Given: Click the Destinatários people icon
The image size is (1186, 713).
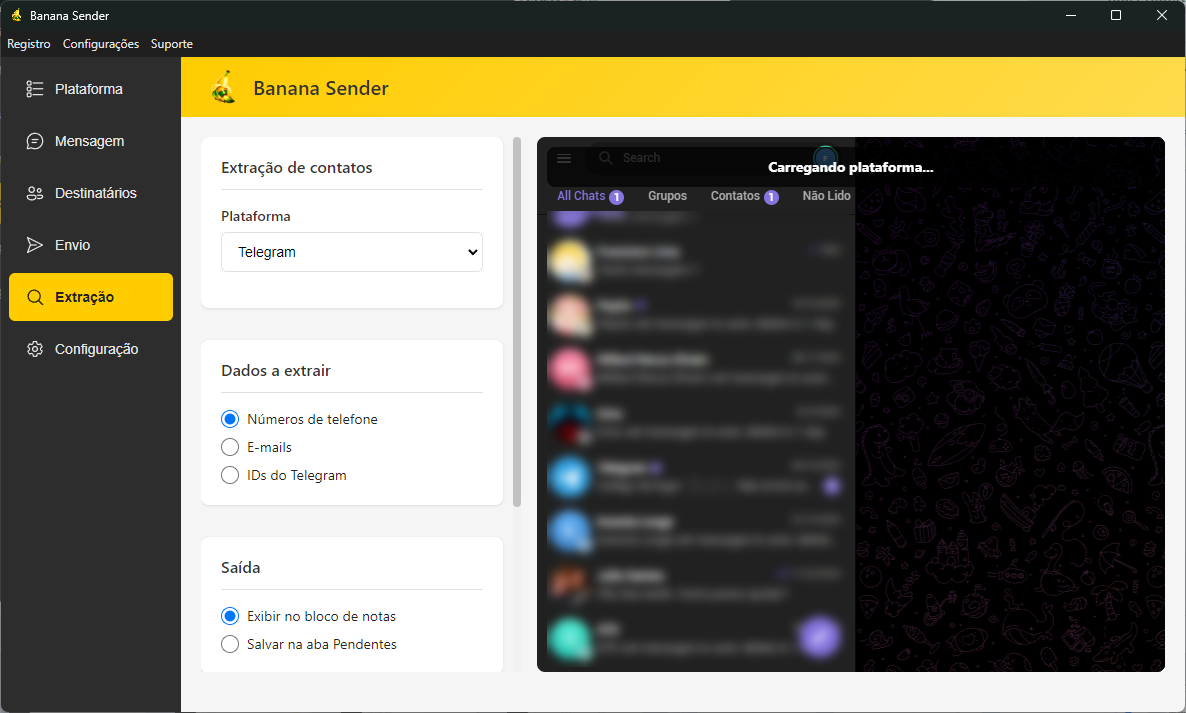Looking at the screenshot, I should click(35, 193).
